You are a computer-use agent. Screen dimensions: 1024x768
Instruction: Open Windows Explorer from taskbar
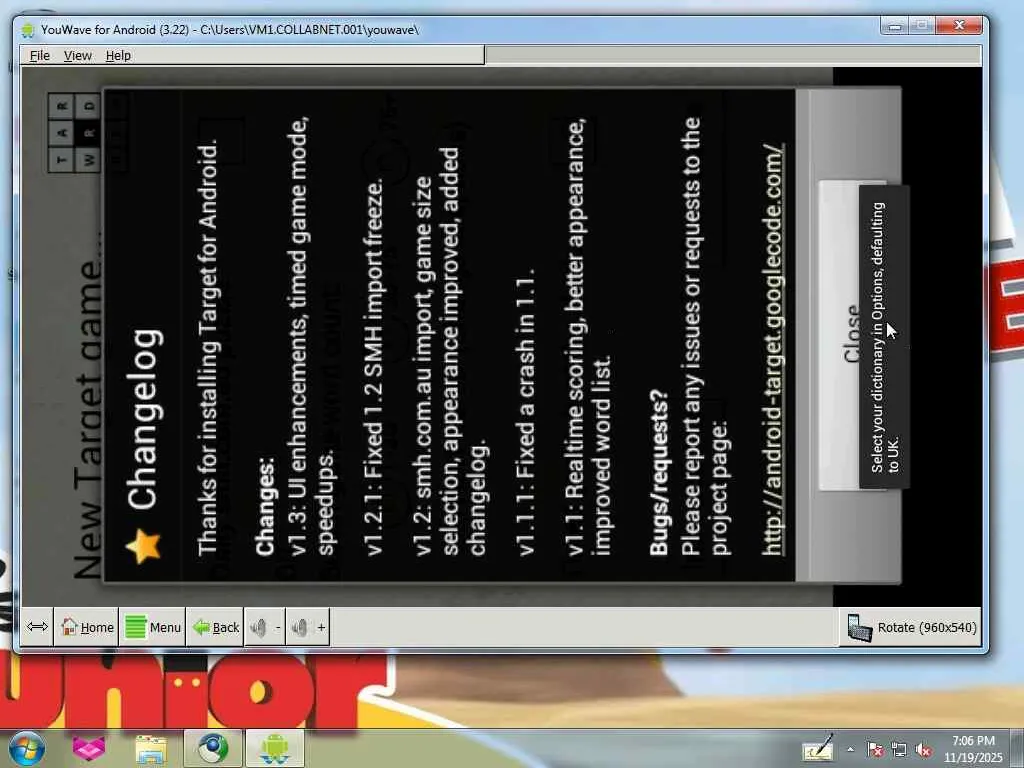(x=151, y=748)
